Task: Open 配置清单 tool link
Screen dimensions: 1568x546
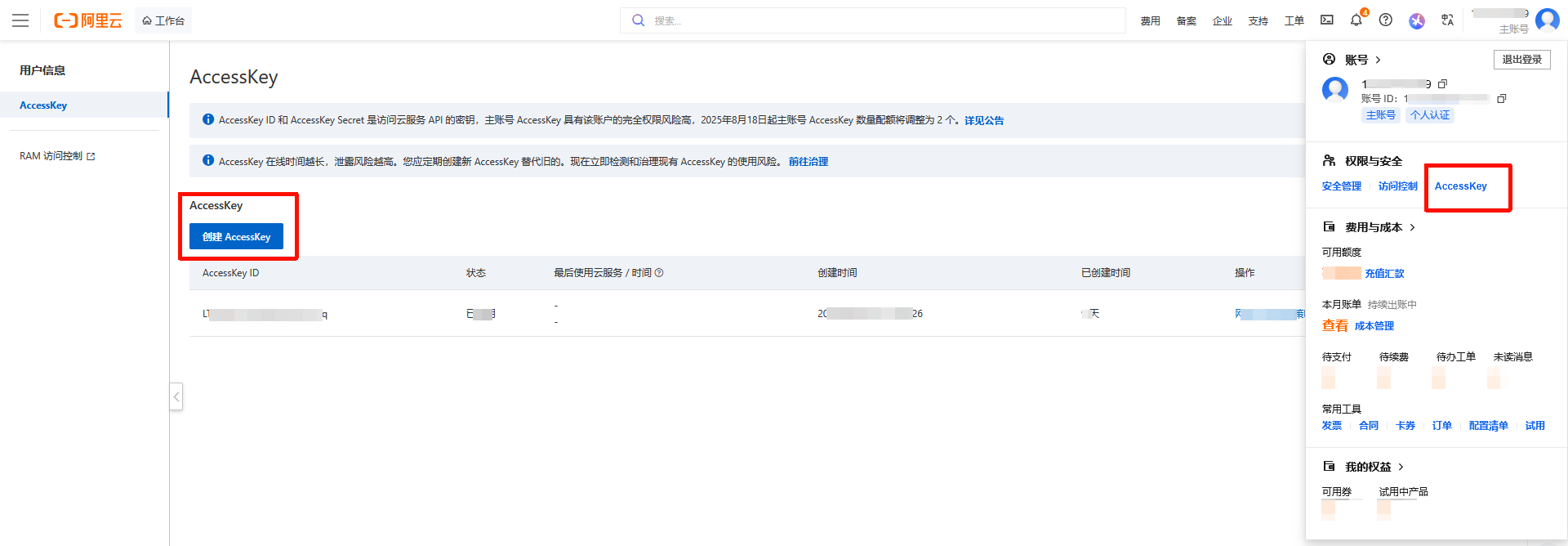Action: (1489, 426)
